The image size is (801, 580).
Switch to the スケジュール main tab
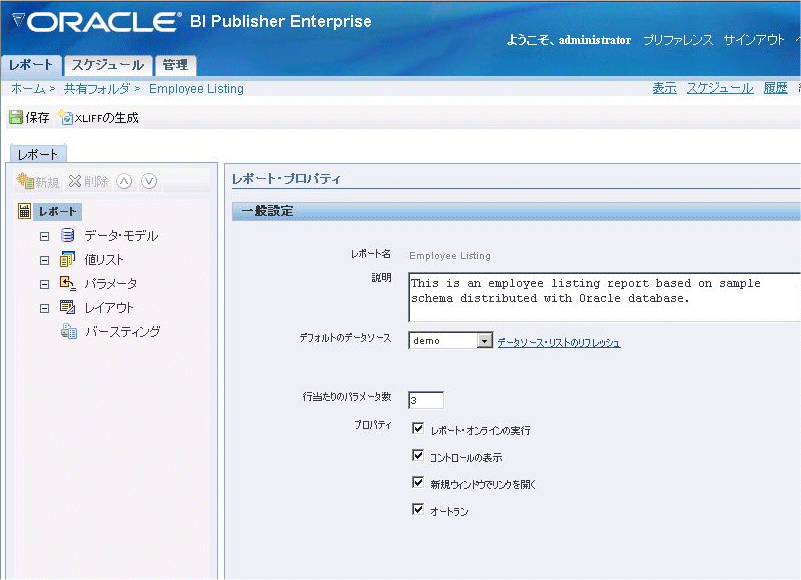(x=108, y=65)
